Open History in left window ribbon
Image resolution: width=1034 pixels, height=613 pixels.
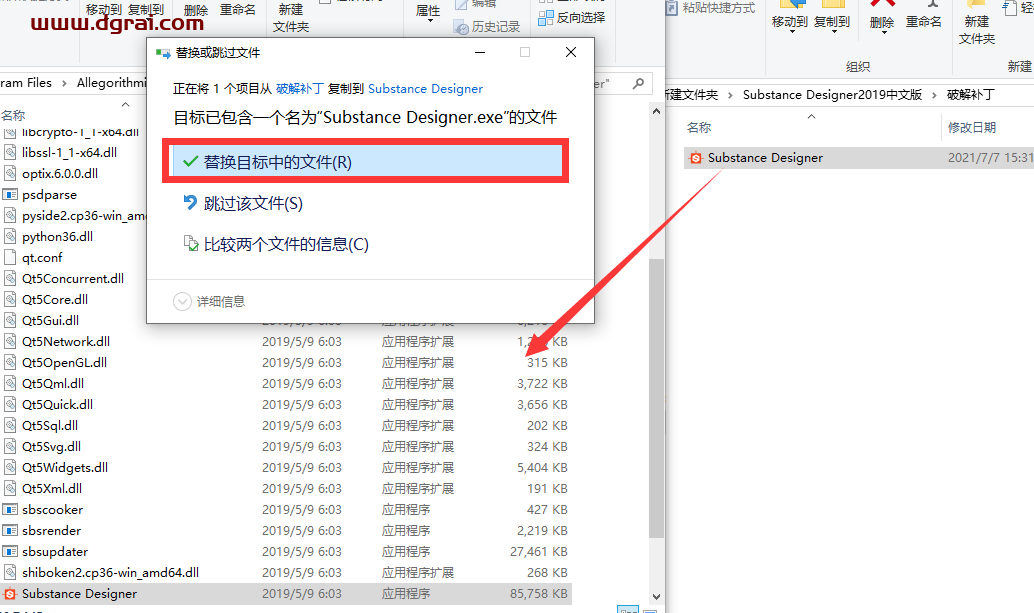[487, 27]
